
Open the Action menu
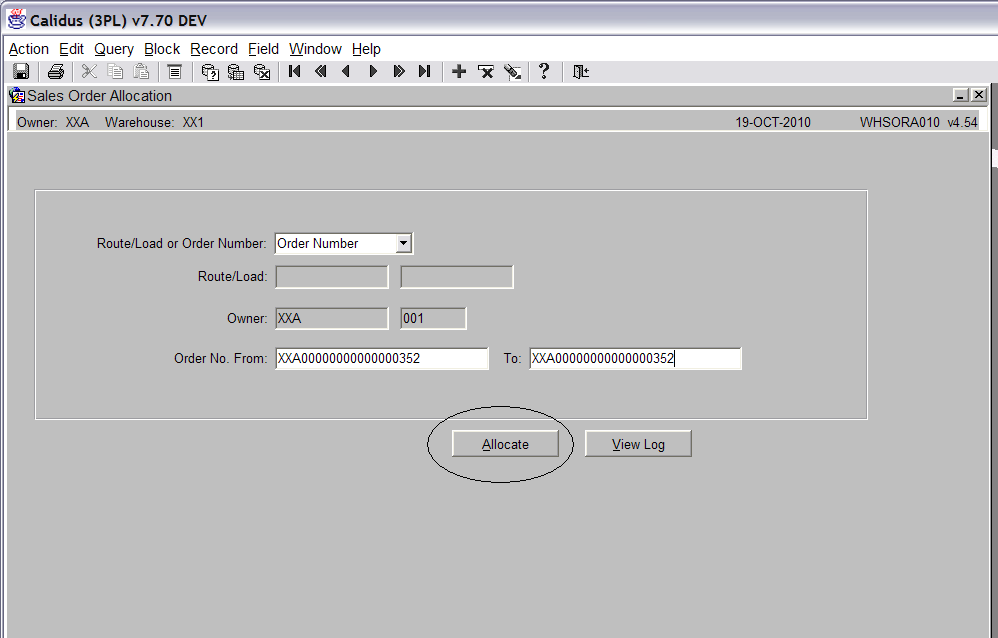coord(29,49)
